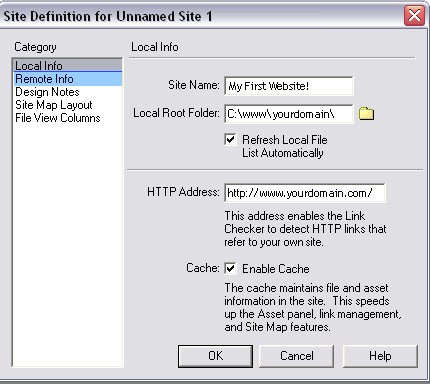
Task: Open the Remote Info category
Action: point(68,79)
